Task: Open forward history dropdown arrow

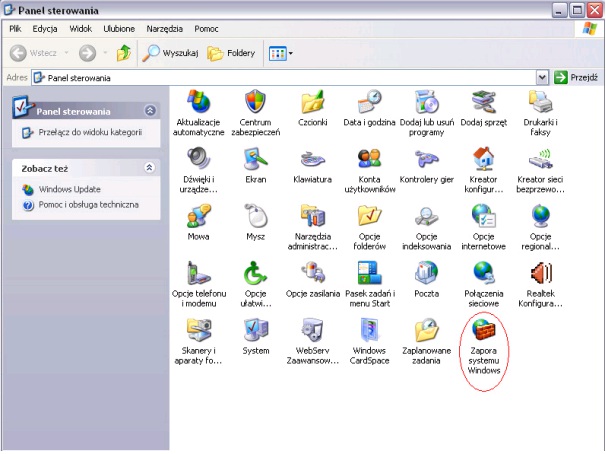Action: (105, 53)
